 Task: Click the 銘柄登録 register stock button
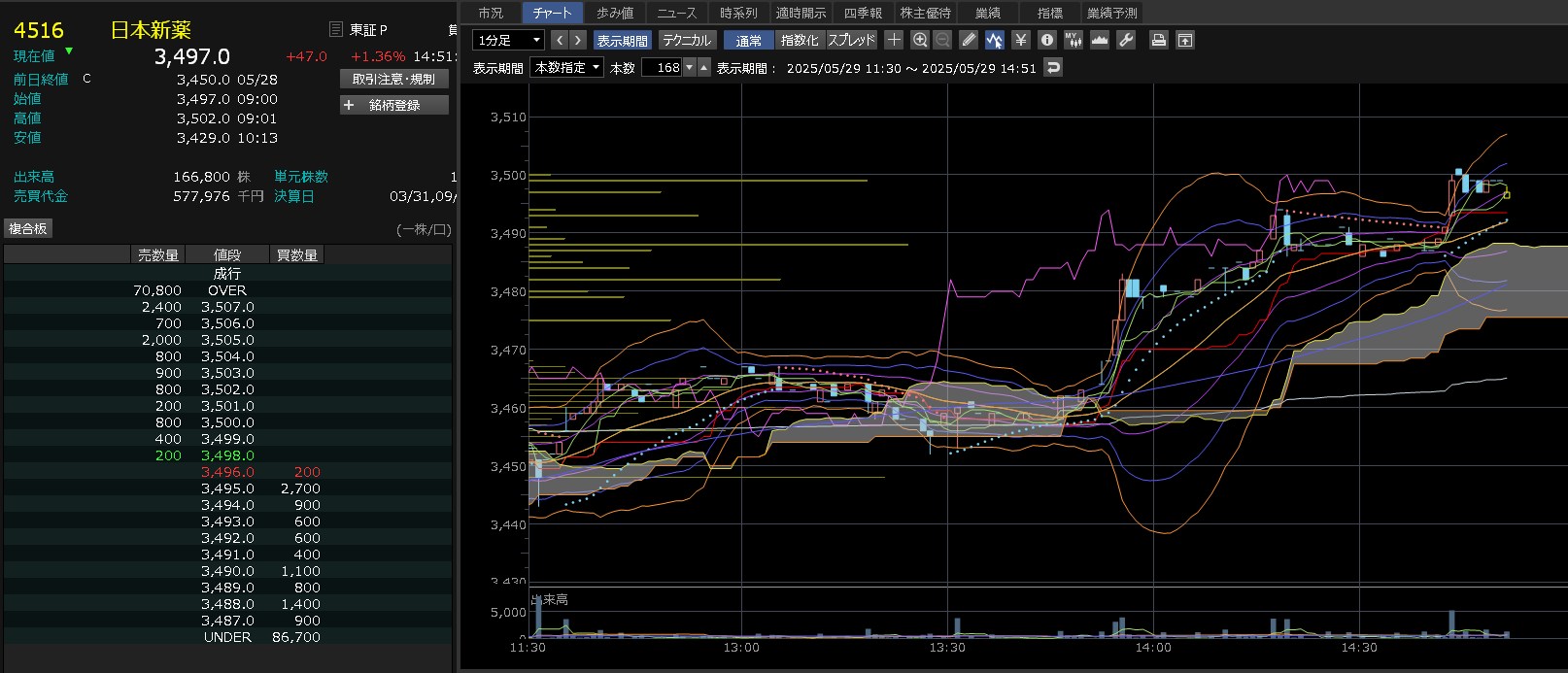[x=394, y=105]
